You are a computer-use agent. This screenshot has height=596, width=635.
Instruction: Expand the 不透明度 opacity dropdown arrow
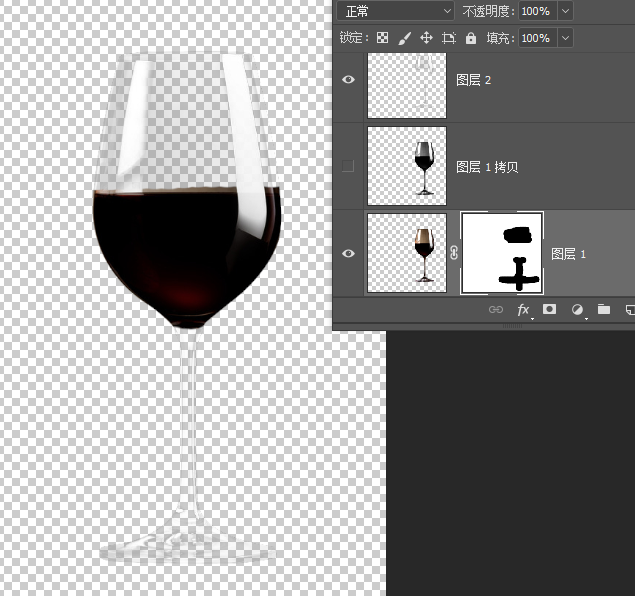pos(566,11)
